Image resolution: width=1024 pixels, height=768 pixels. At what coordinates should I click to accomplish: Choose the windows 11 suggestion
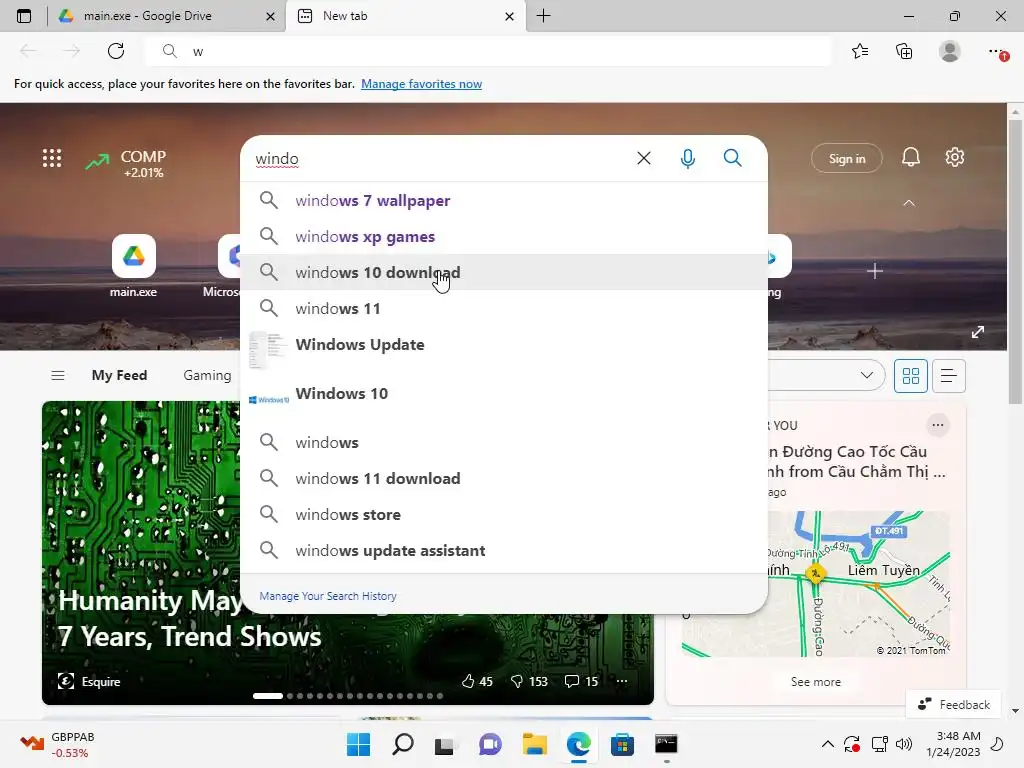[504, 308]
